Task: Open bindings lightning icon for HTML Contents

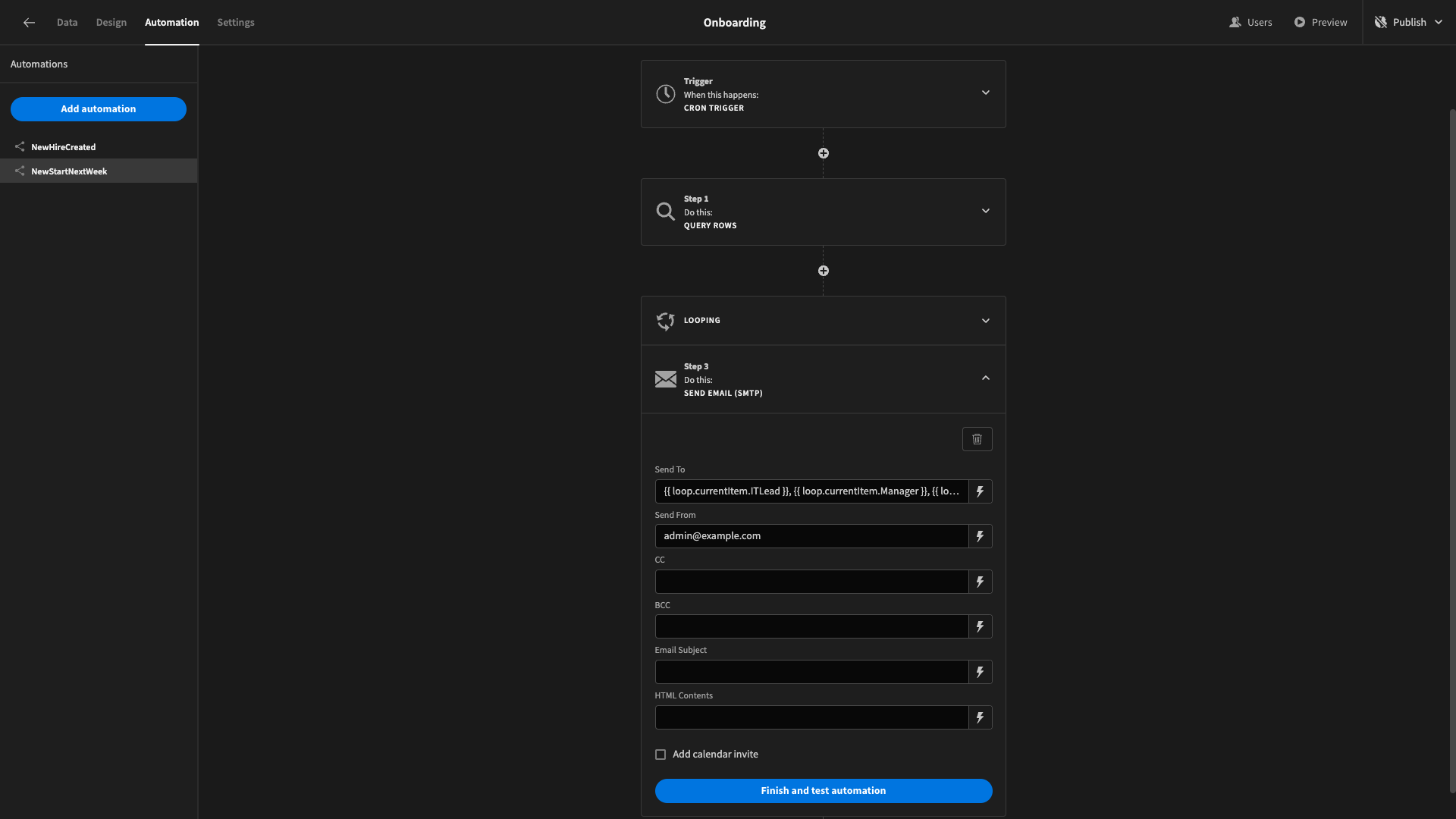Action: (980, 717)
